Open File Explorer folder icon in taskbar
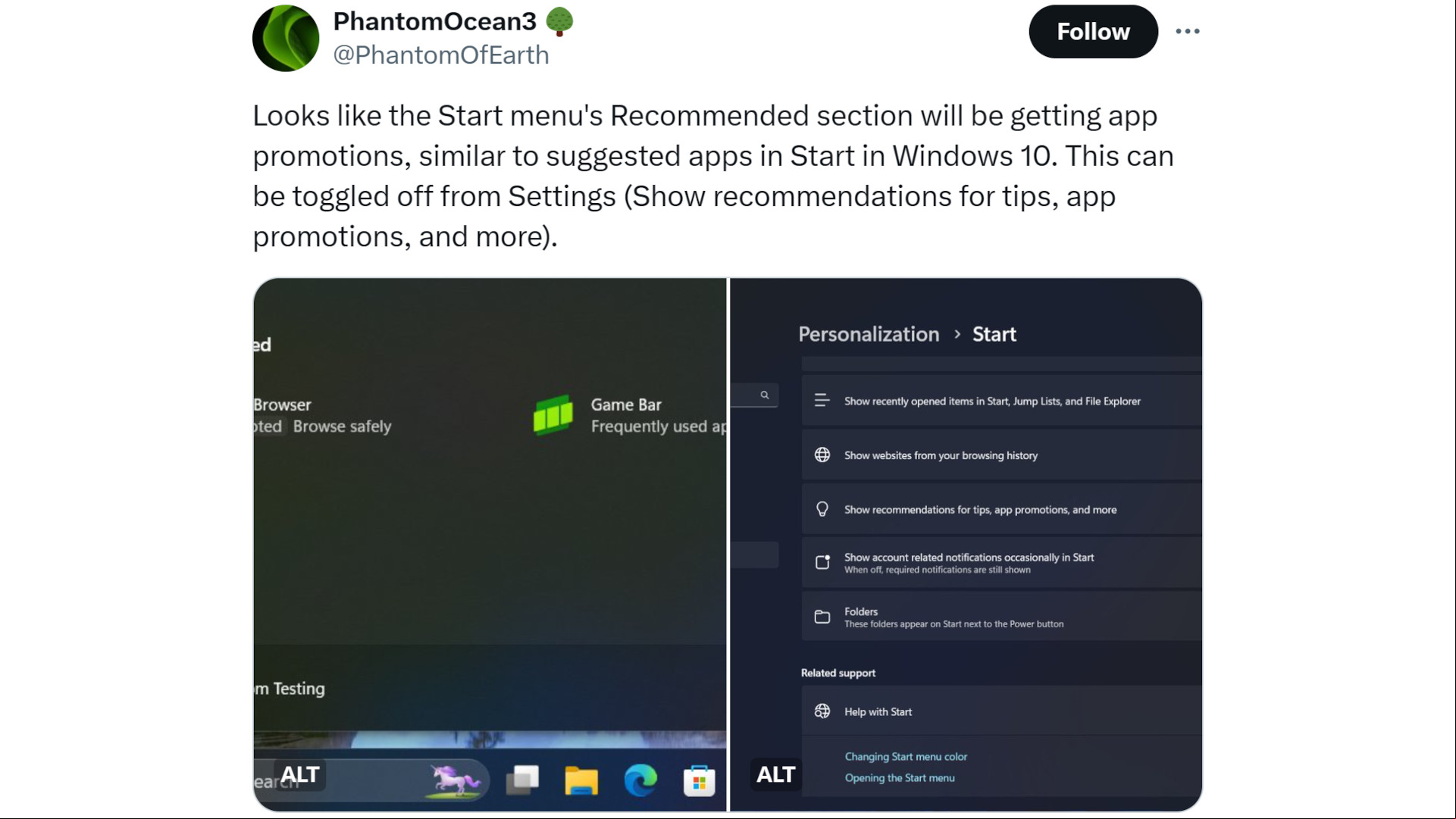 click(x=581, y=780)
